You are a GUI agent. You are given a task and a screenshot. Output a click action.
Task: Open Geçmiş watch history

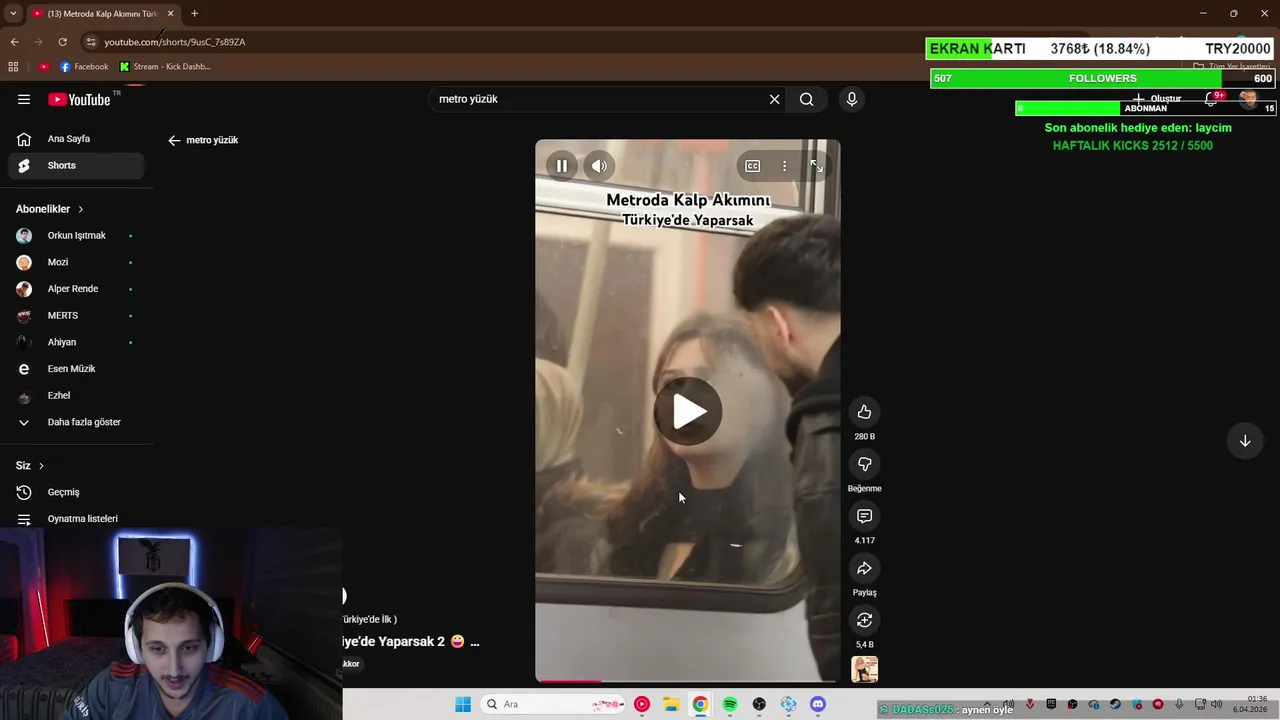pos(77,492)
